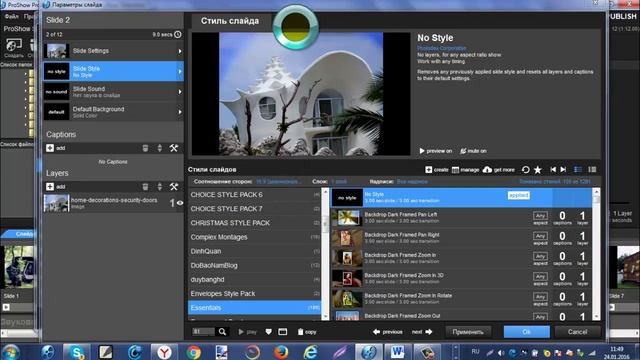
Task: Delete caption using Captions trash icon
Action: [x=145, y=148]
